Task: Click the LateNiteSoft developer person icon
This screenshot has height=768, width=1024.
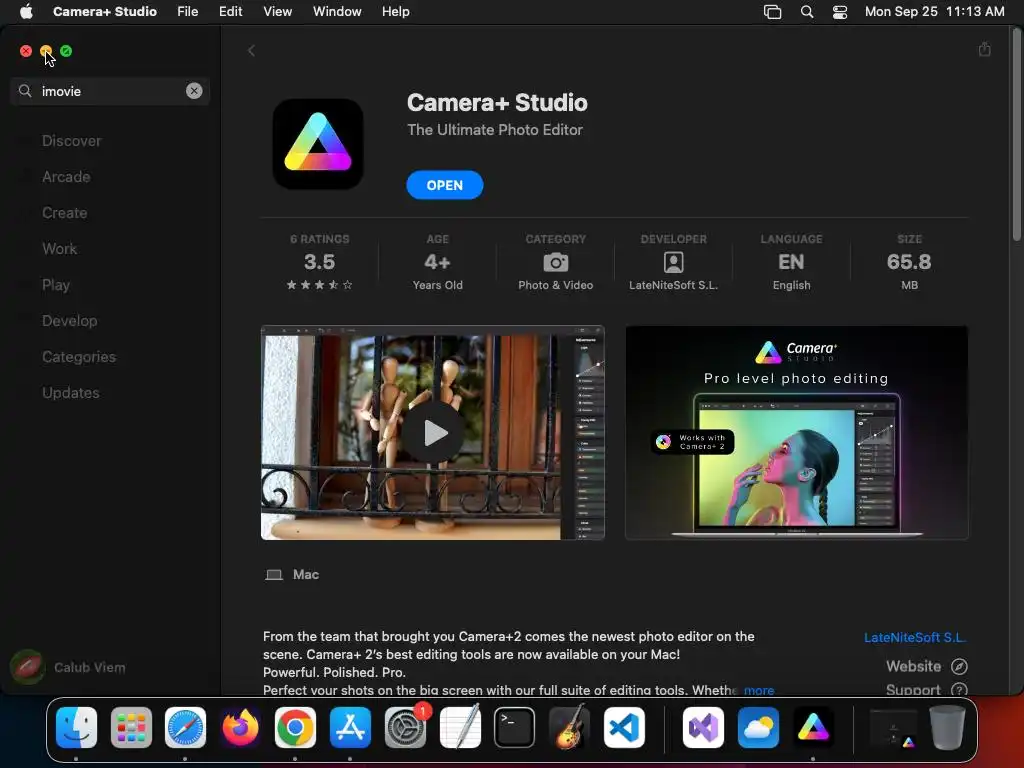Action: (673, 263)
